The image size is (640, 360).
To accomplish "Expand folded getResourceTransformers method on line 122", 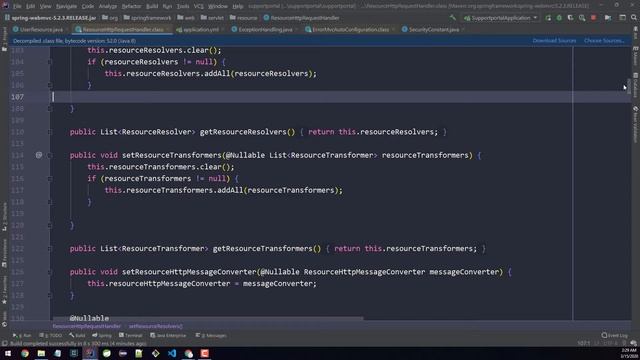I will point(50,249).
